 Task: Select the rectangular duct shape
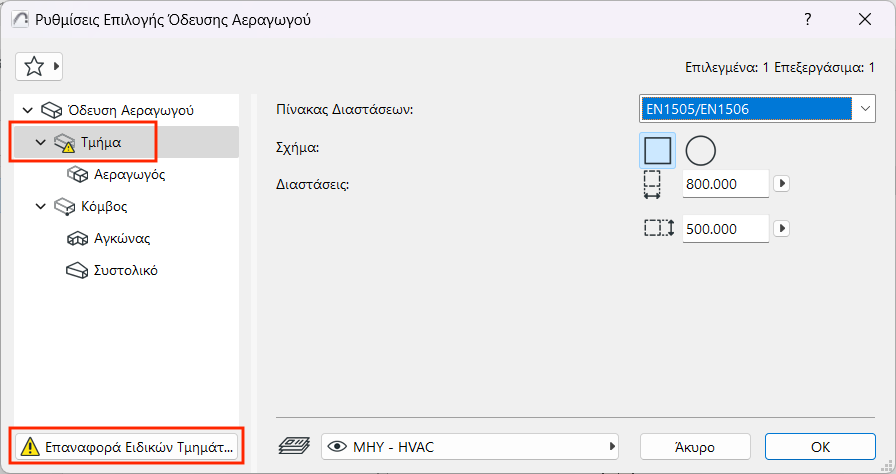[x=657, y=150]
